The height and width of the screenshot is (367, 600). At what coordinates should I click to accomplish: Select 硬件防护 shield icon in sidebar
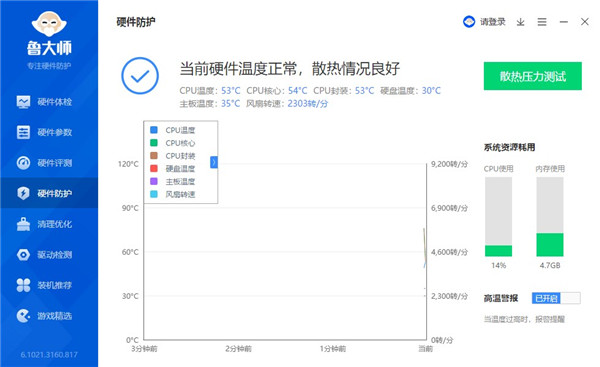point(23,193)
